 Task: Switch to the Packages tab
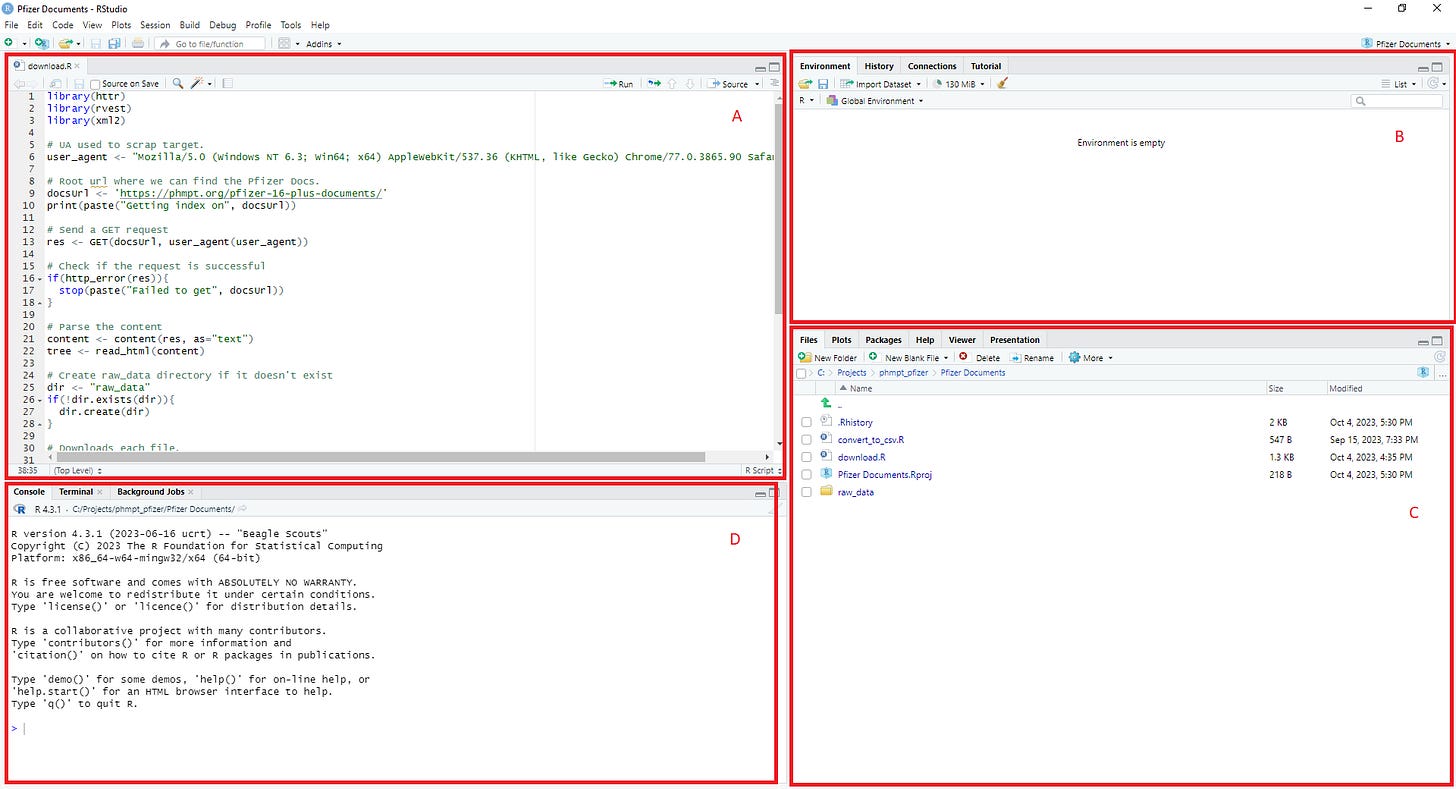pos(883,340)
